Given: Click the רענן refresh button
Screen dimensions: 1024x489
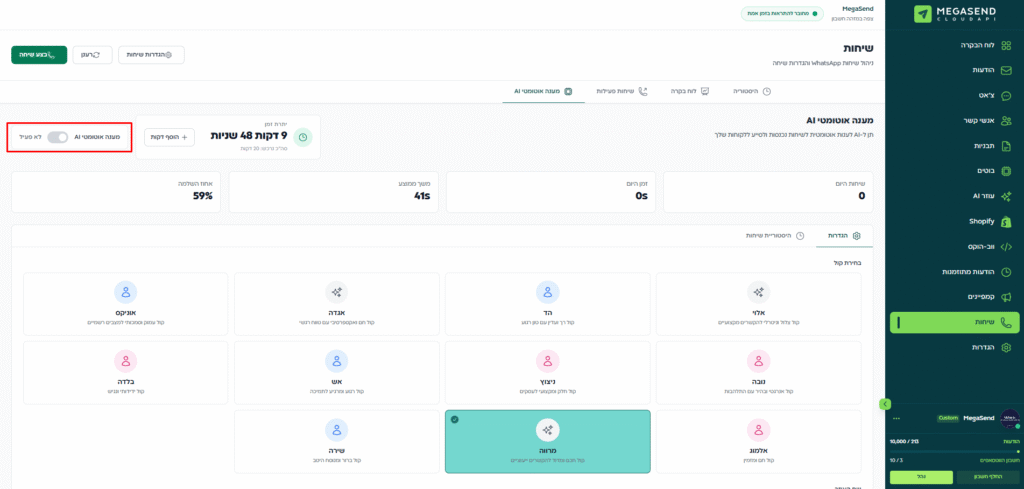Looking at the screenshot, I should [92, 54].
